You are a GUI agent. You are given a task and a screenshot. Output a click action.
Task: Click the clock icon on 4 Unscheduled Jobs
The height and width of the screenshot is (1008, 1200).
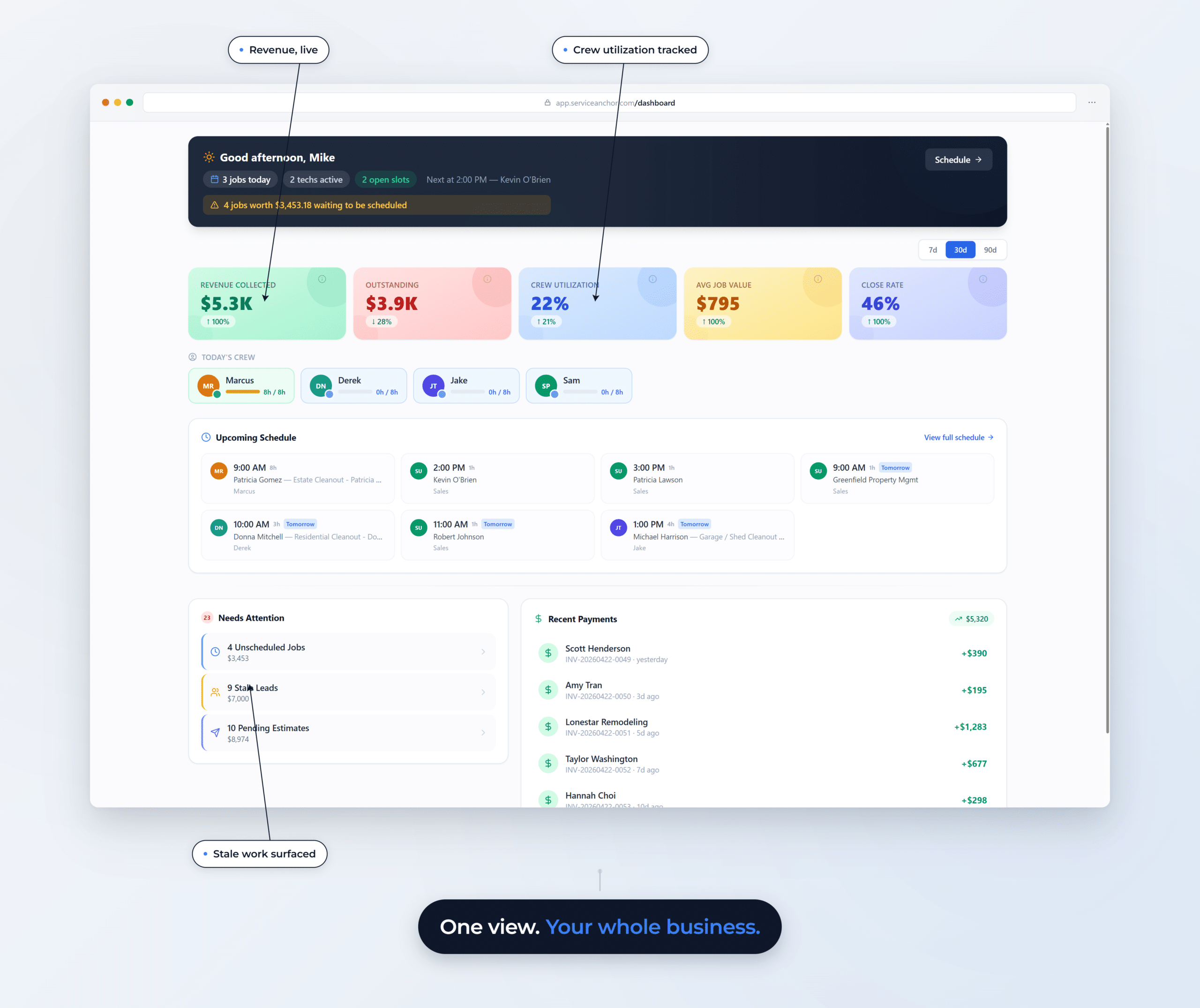216,651
